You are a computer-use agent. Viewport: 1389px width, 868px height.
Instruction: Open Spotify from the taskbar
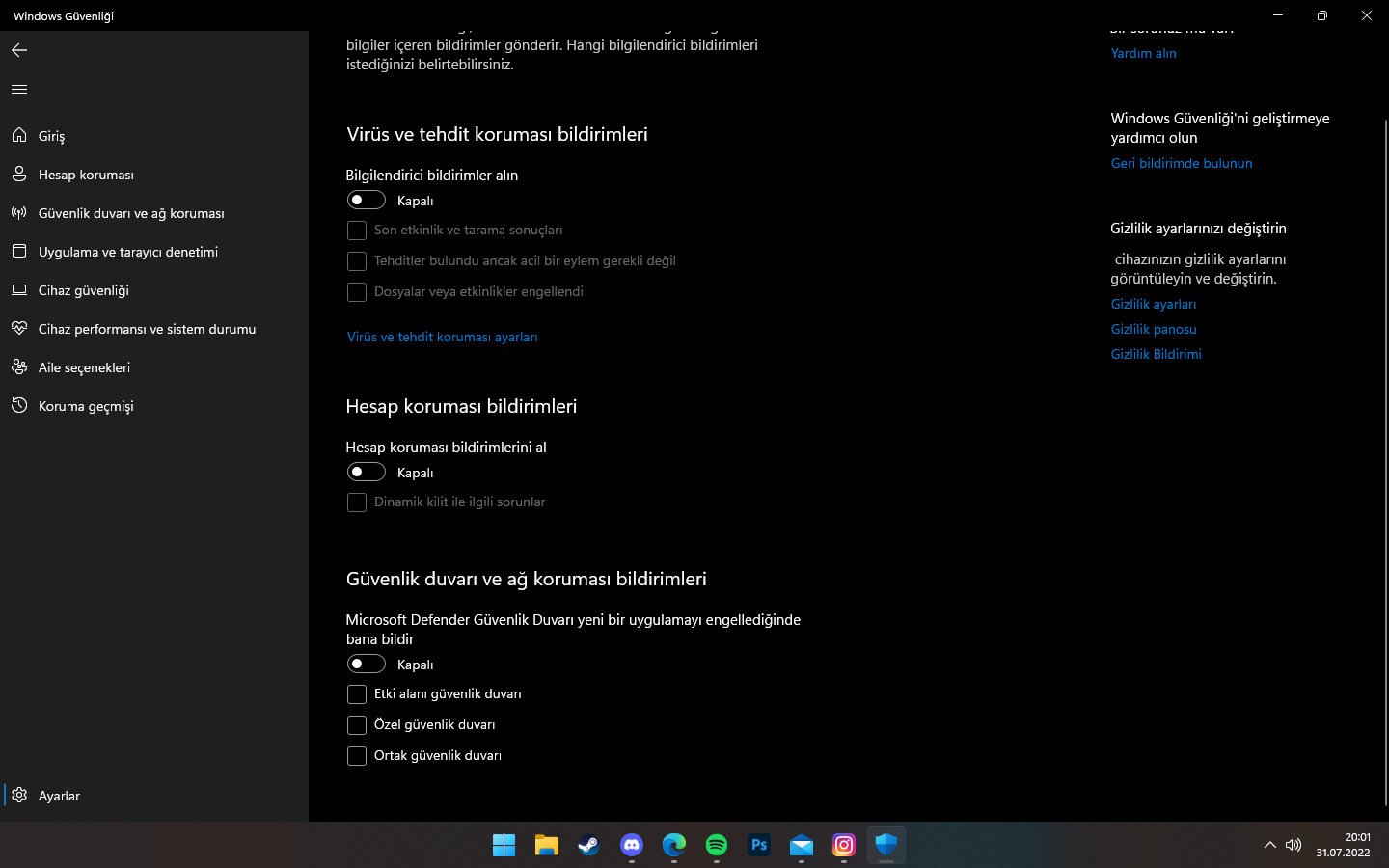[x=717, y=845]
